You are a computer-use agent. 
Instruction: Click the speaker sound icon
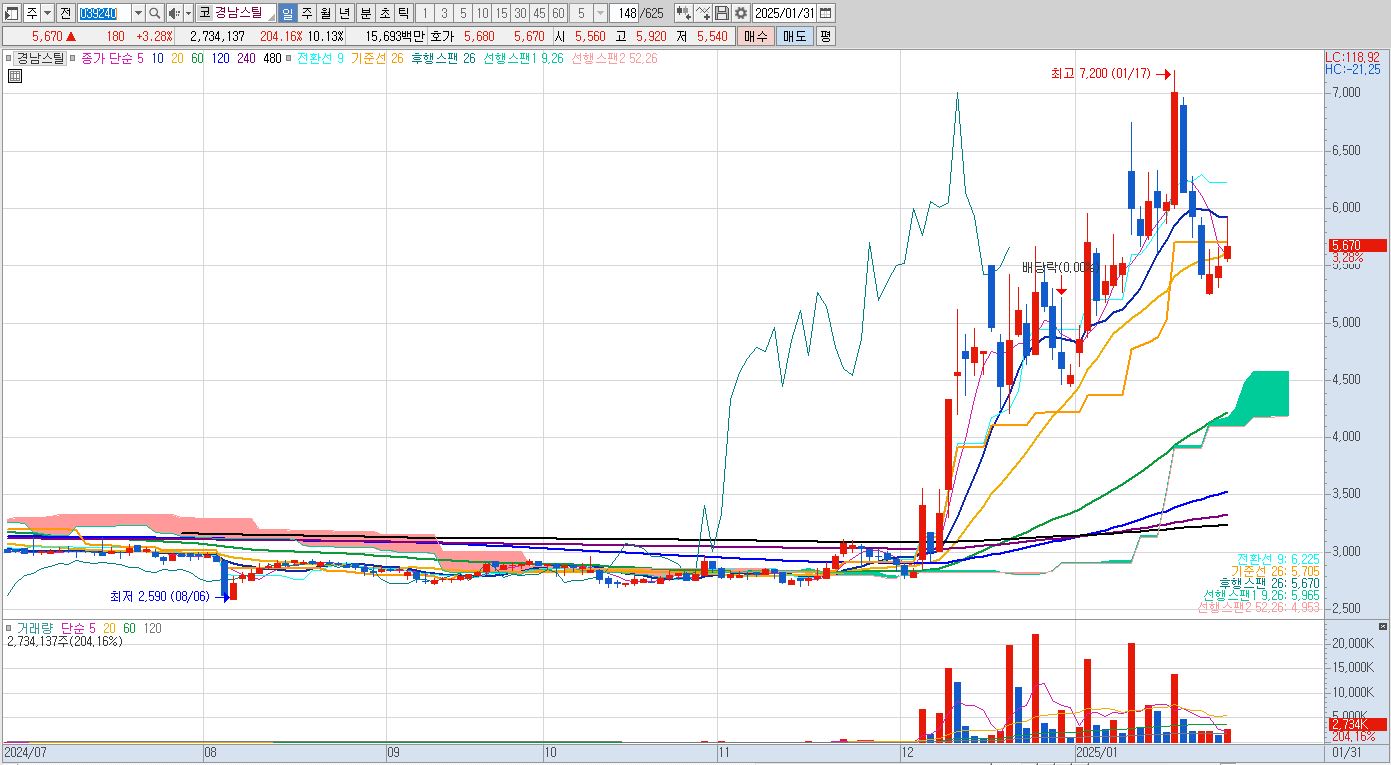(x=174, y=13)
